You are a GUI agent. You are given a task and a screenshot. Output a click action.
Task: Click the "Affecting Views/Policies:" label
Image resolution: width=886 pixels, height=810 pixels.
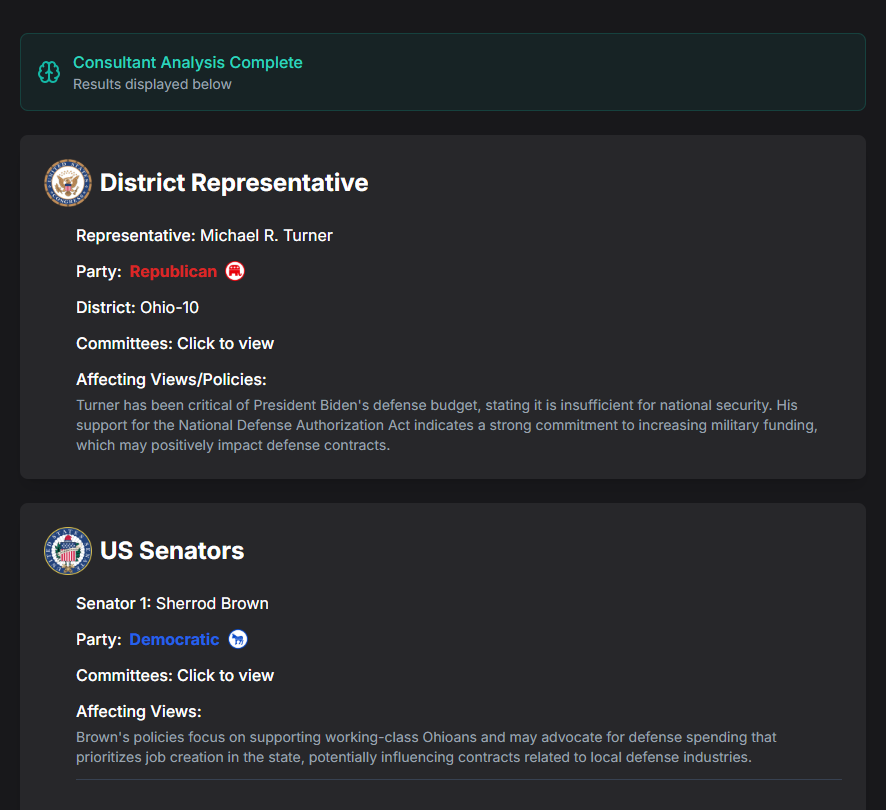pyautogui.click(x=171, y=379)
